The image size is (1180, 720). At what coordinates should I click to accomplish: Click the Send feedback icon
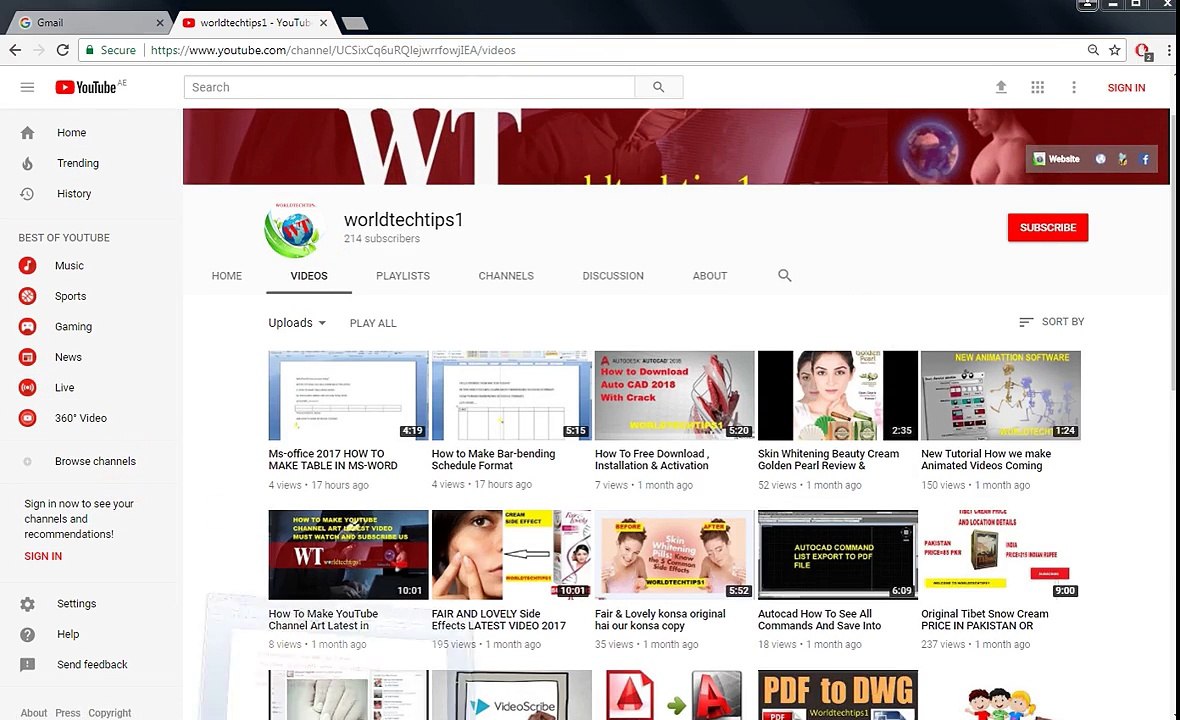27,664
